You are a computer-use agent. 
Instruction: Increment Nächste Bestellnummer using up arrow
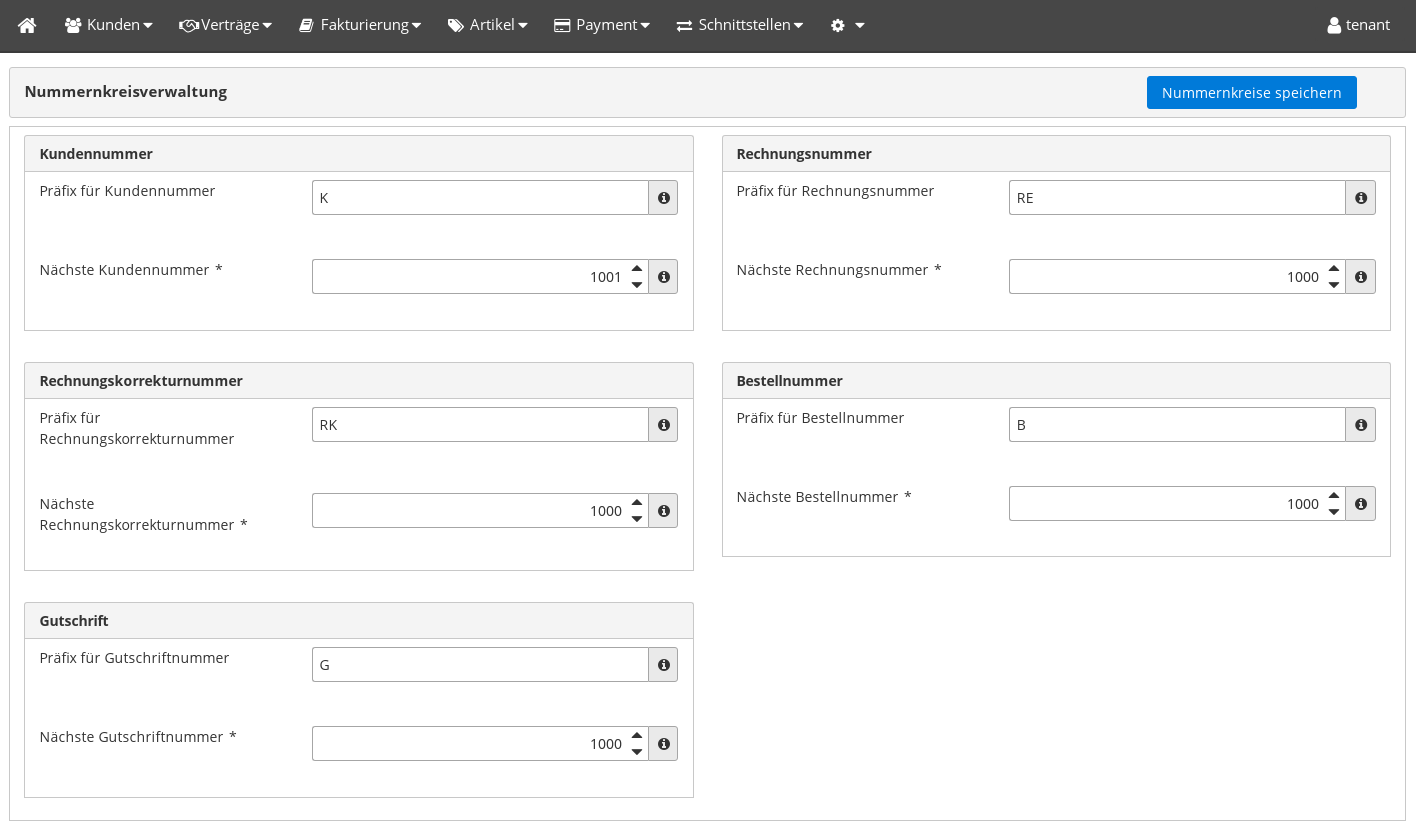click(1334, 496)
